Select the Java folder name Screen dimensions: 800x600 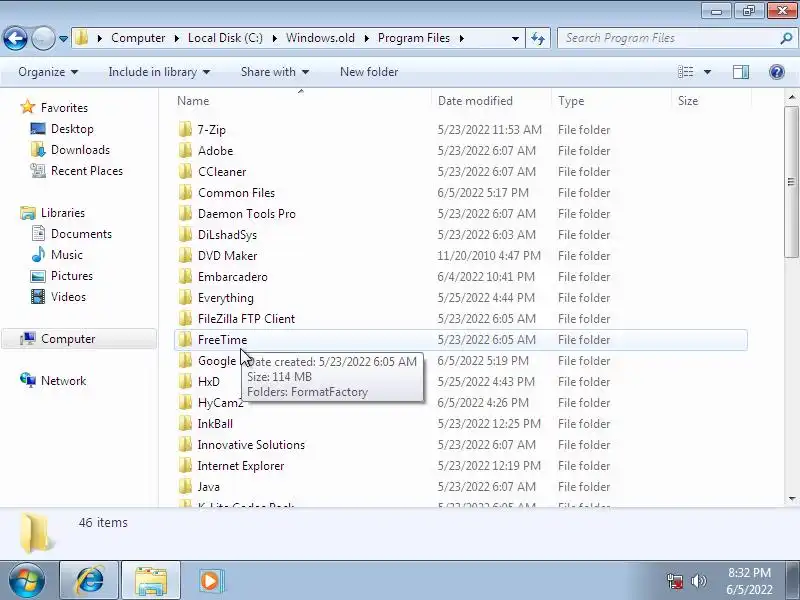click(x=209, y=487)
